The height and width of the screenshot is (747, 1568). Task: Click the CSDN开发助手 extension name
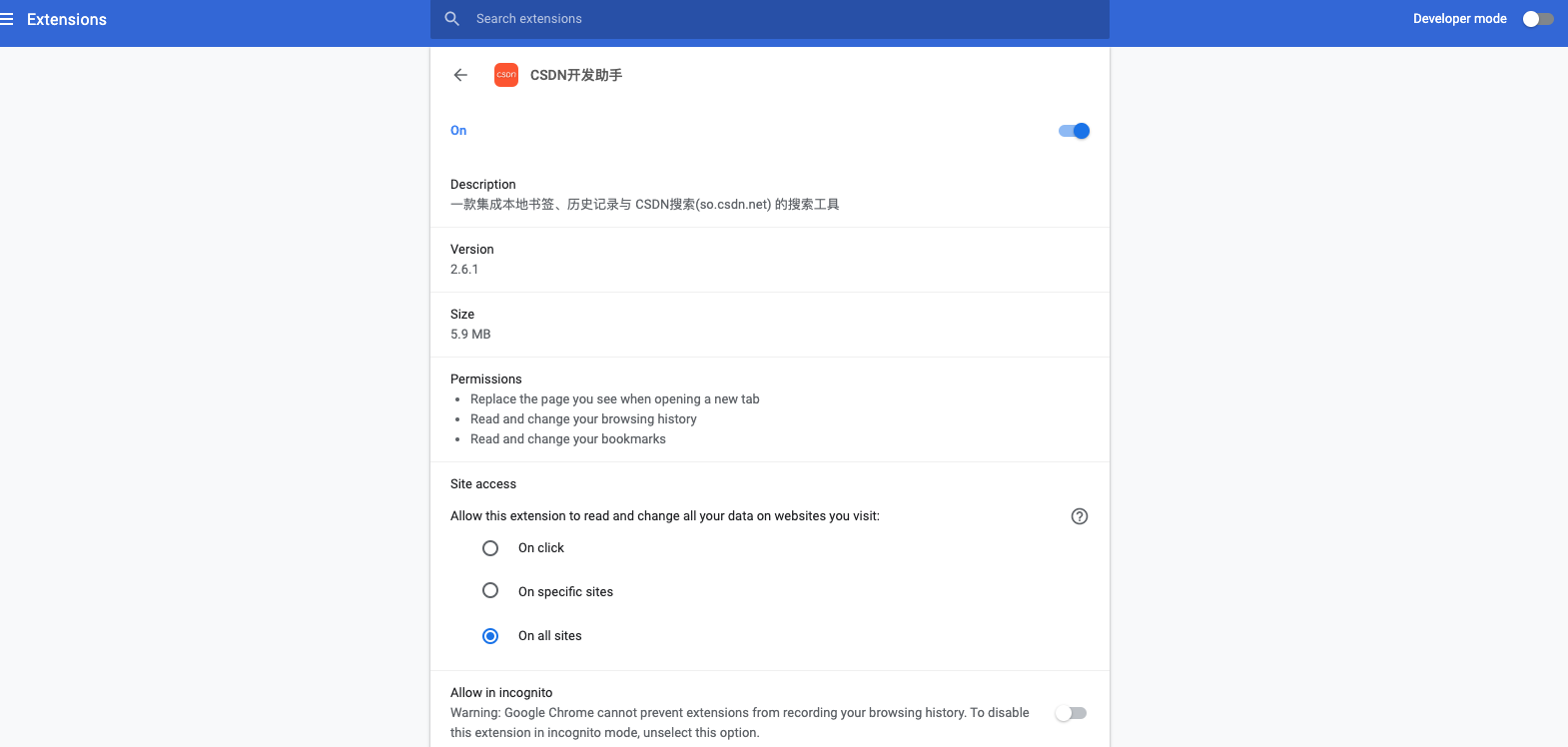coord(576,75)
